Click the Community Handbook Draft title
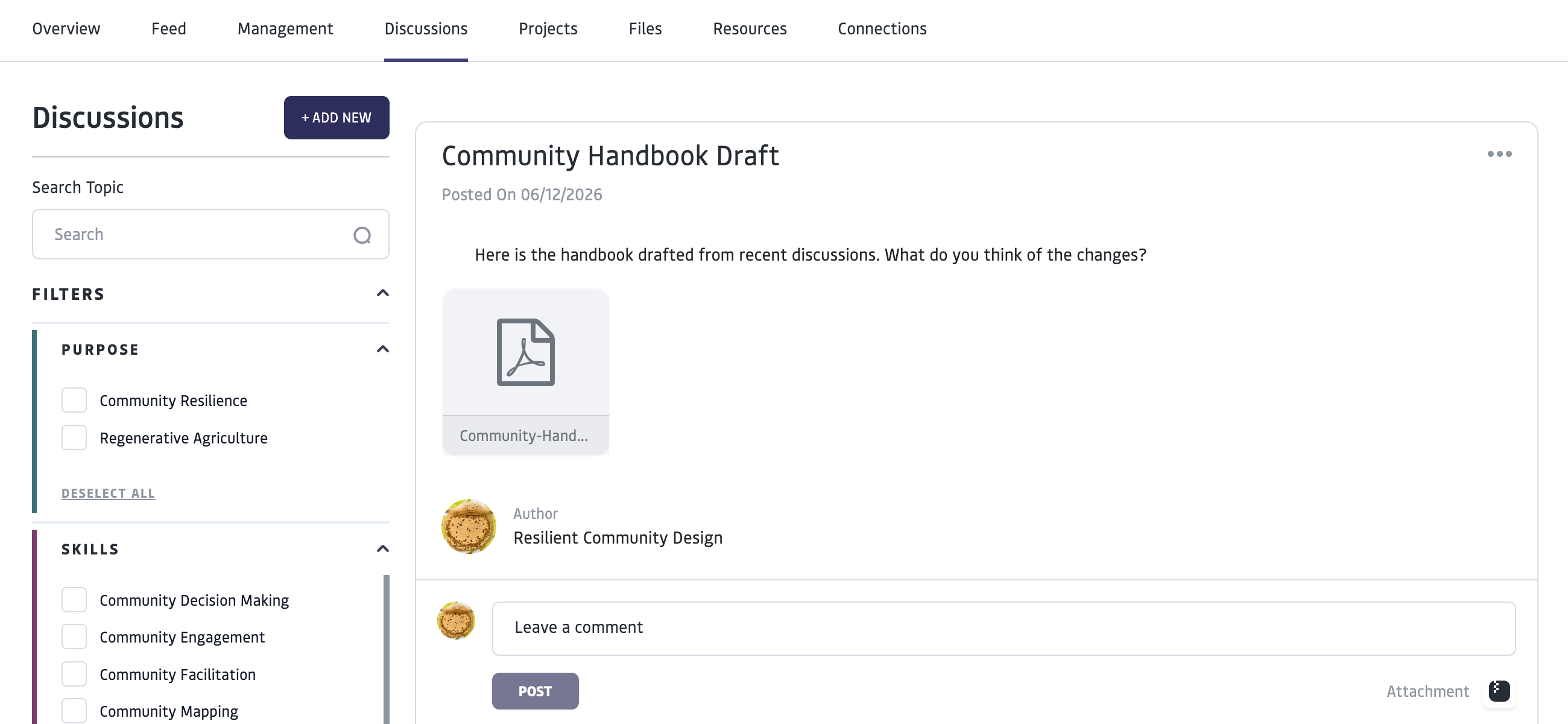Image resolution: width=1568 pixels, height=724 pixels. [610, 156]
